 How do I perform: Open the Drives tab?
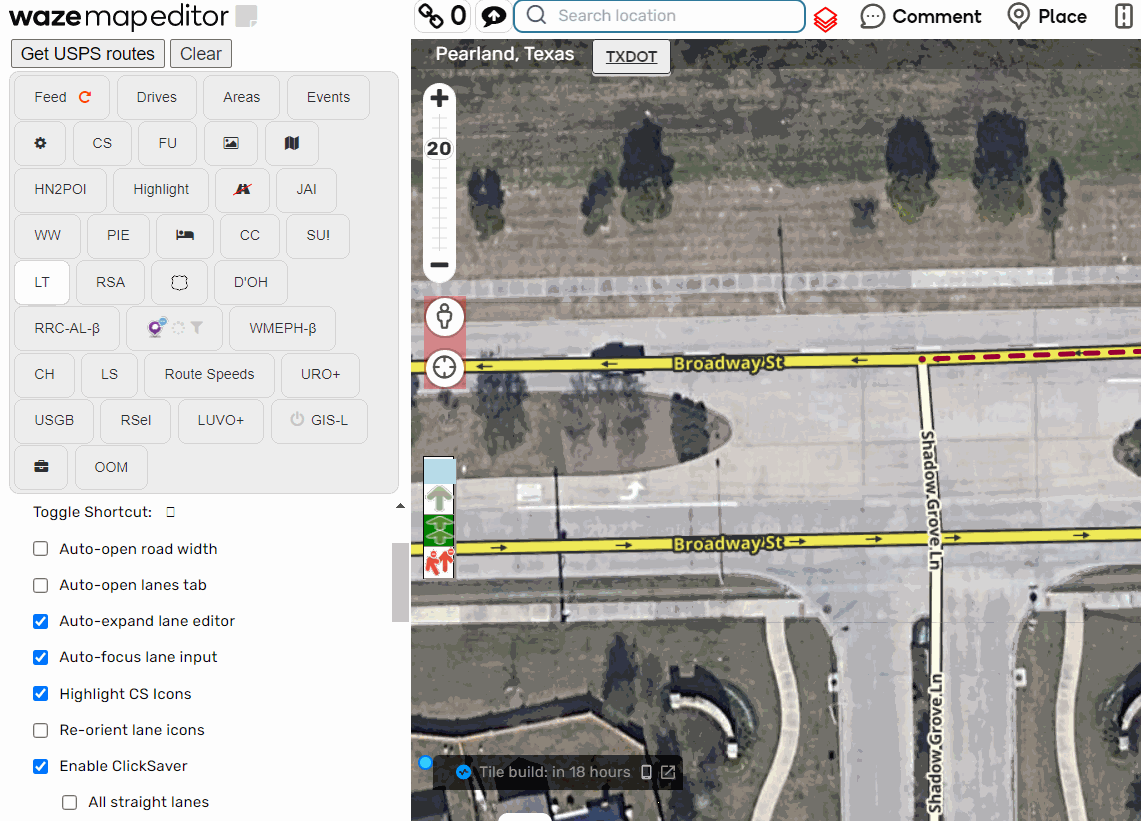tap(157, 97)
